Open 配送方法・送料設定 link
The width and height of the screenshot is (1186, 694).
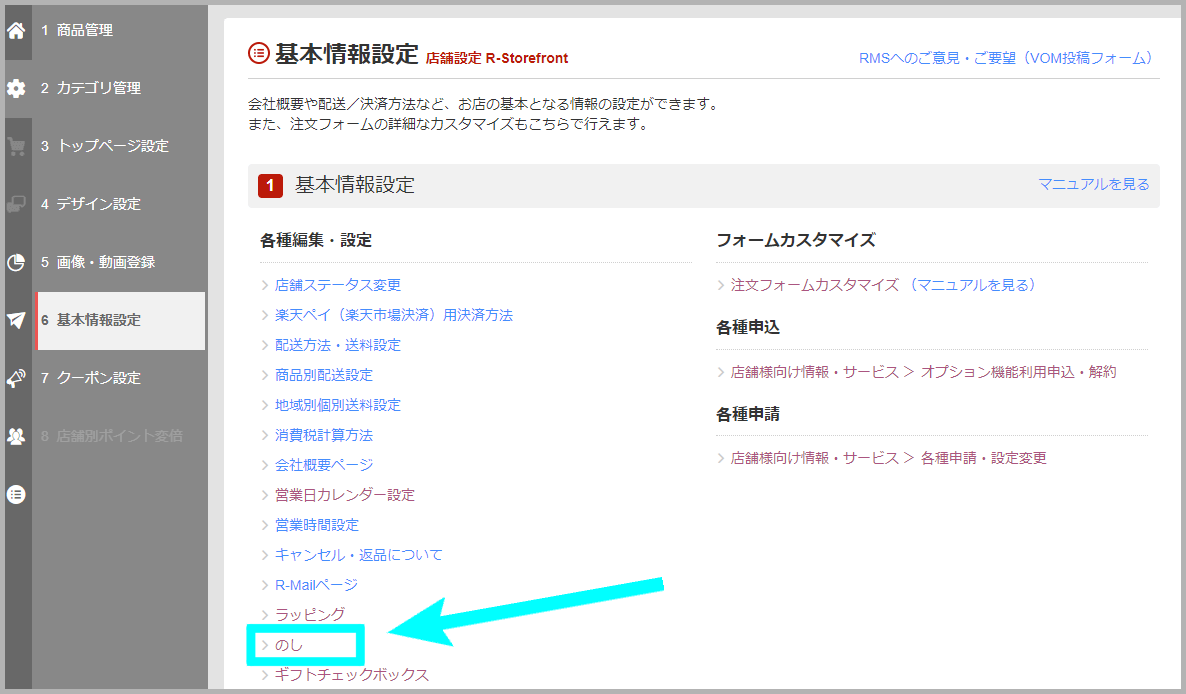337,345
